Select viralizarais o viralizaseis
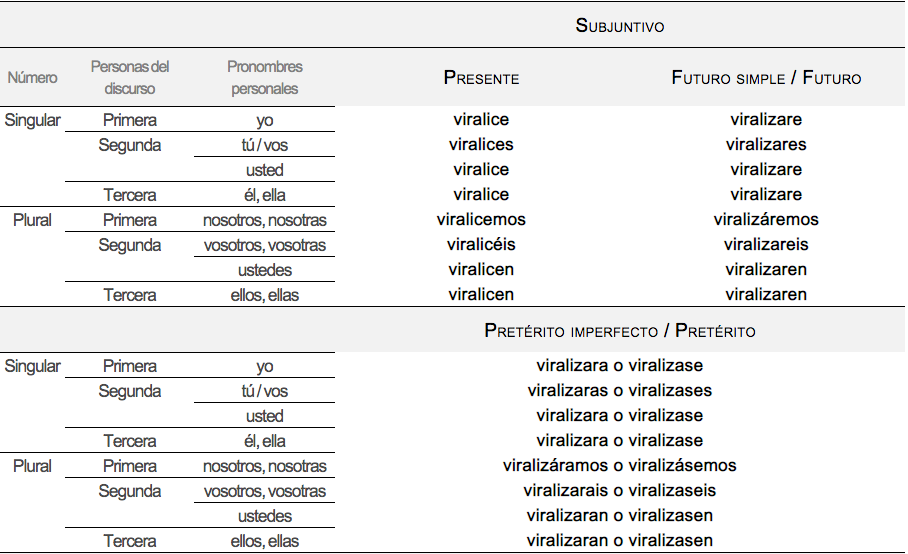Viewport: 908px width, 554px height. coord(620,491)
